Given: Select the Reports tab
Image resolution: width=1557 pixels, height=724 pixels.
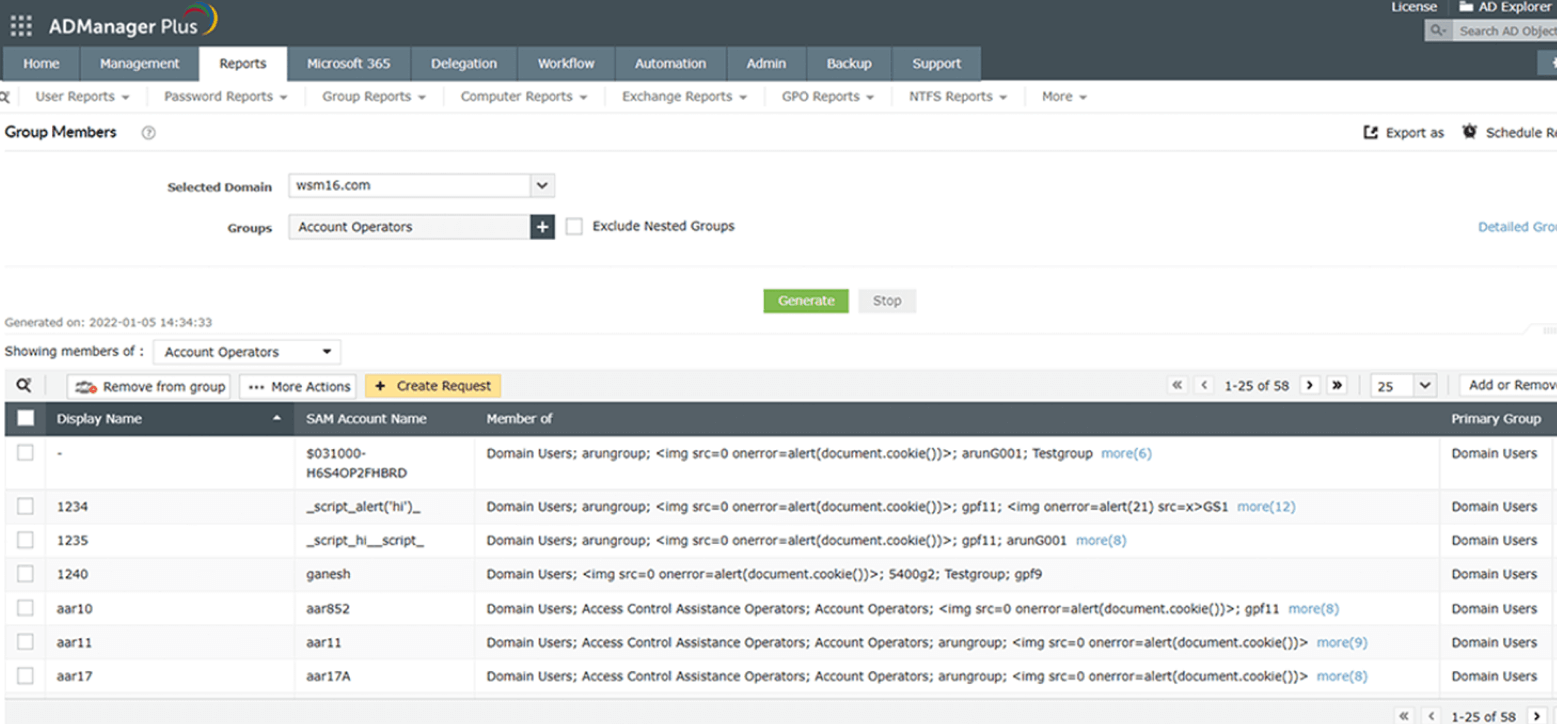Looking at the screenshot, I should coord(243,63).
